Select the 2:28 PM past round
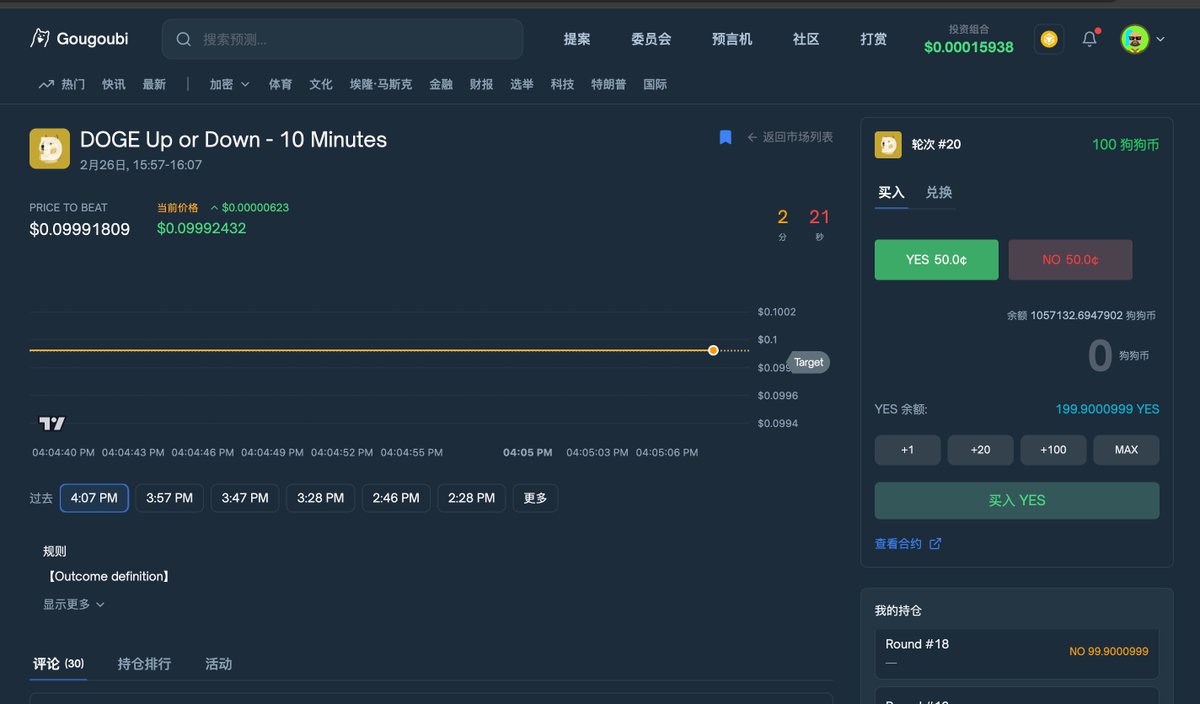This screenshot has height=704, width=1200. (x=472, y=498)
